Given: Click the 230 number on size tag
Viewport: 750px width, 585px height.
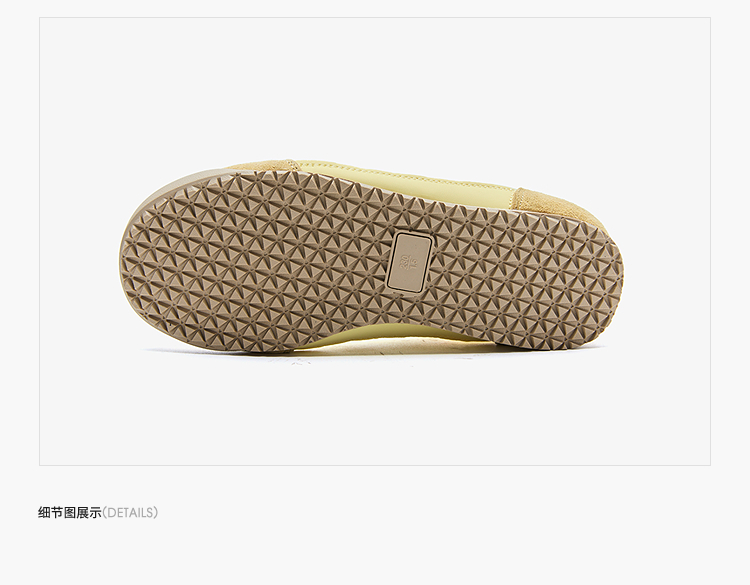Looking at the screenshot, I should click(404, 262).
